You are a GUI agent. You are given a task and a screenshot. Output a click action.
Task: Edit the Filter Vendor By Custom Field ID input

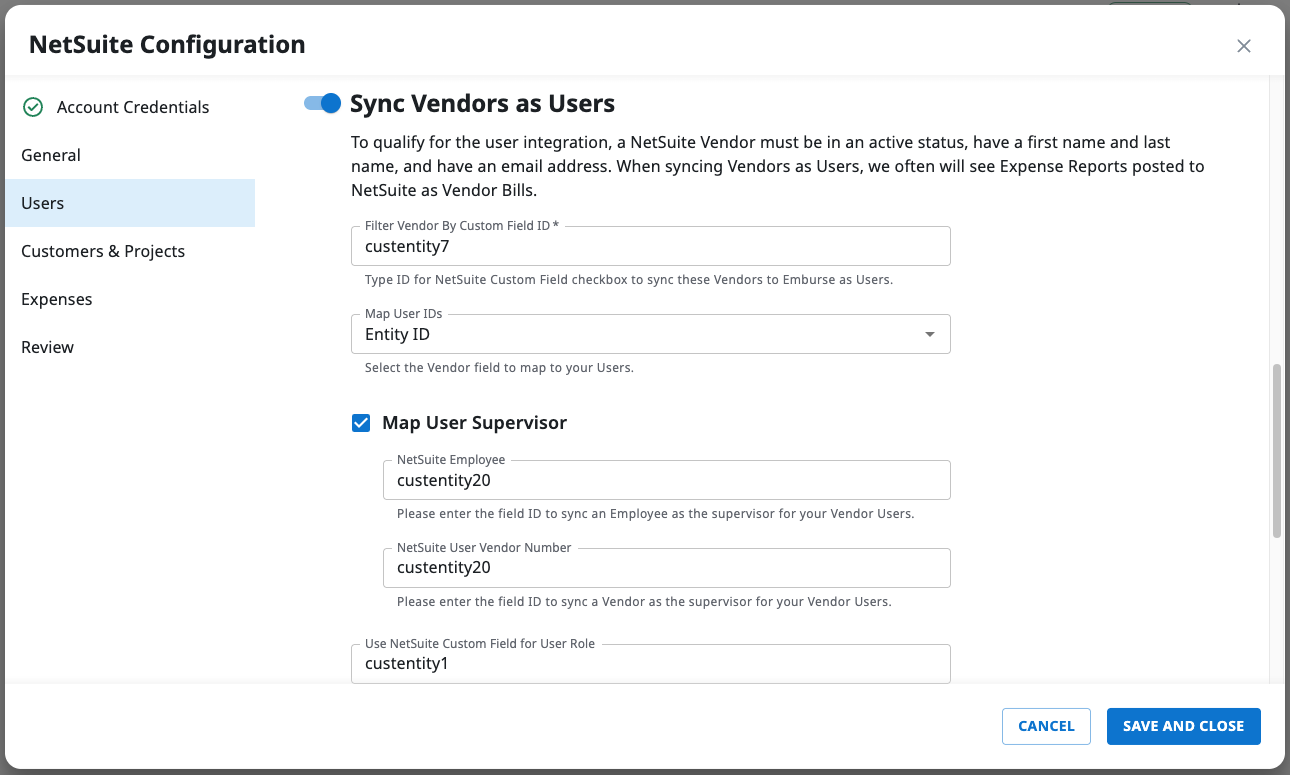(x=651, y=246)
